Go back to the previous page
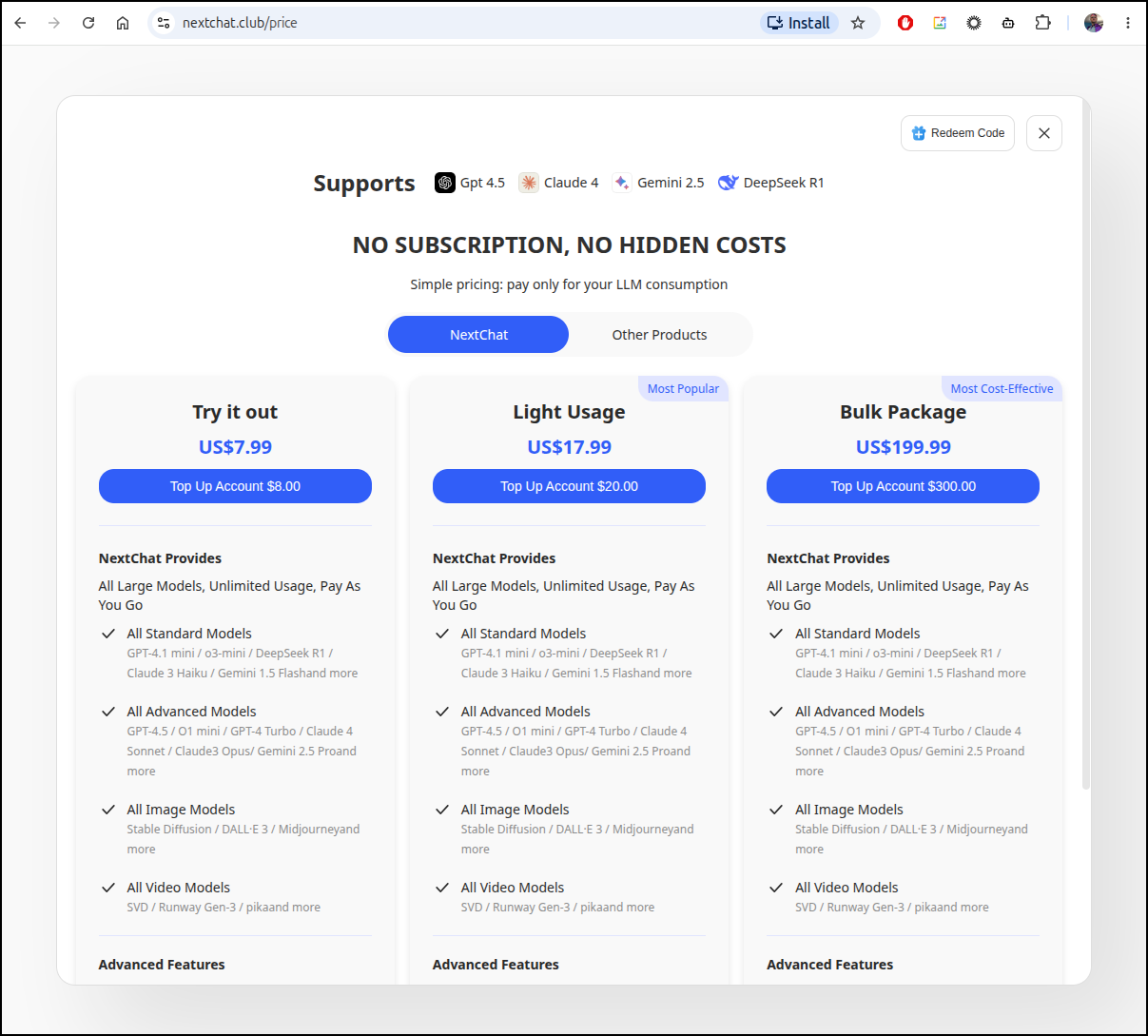Viewport: 1148px width, 1036px height. pos(20,23)
